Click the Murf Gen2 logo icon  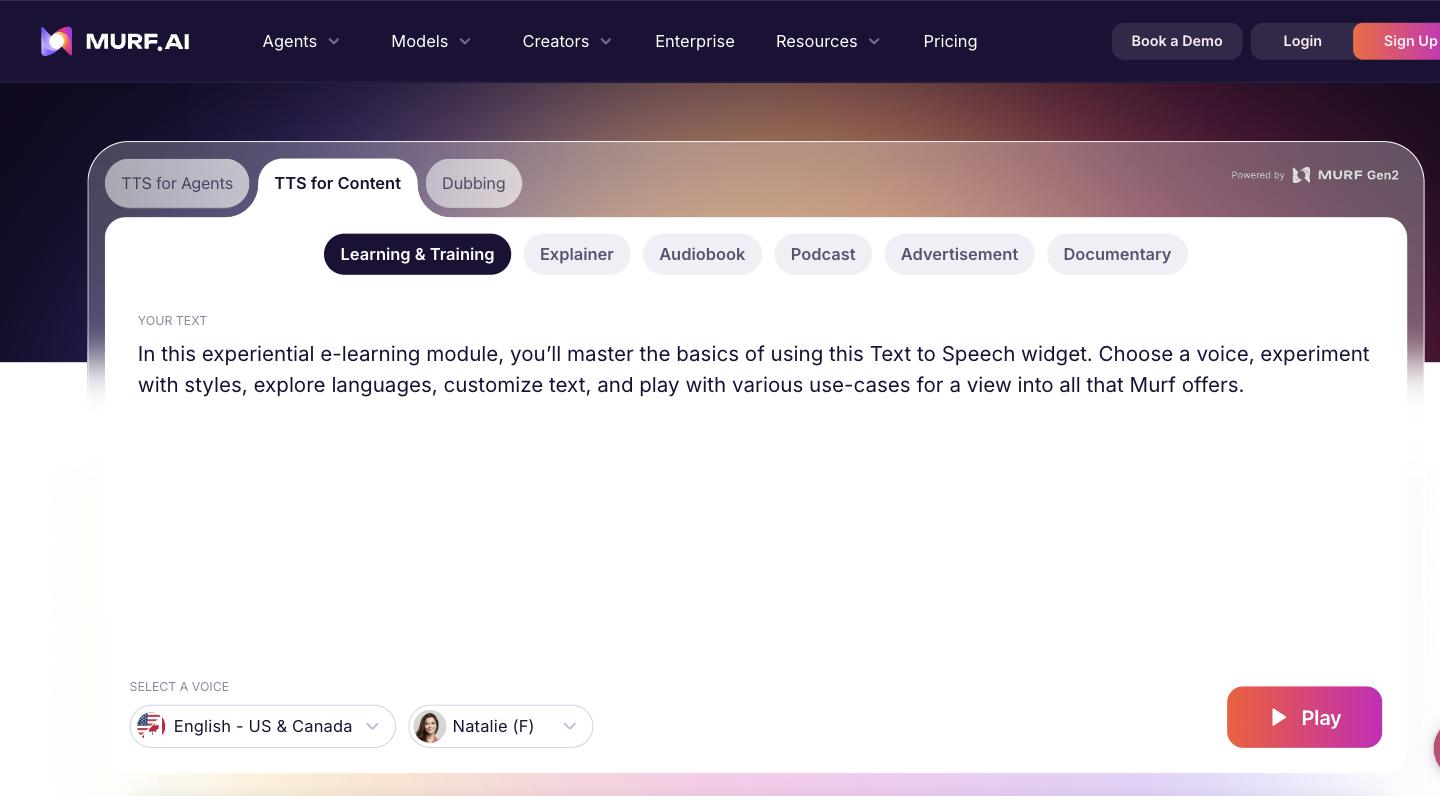pyautogui.click(x=1301, y=175)
